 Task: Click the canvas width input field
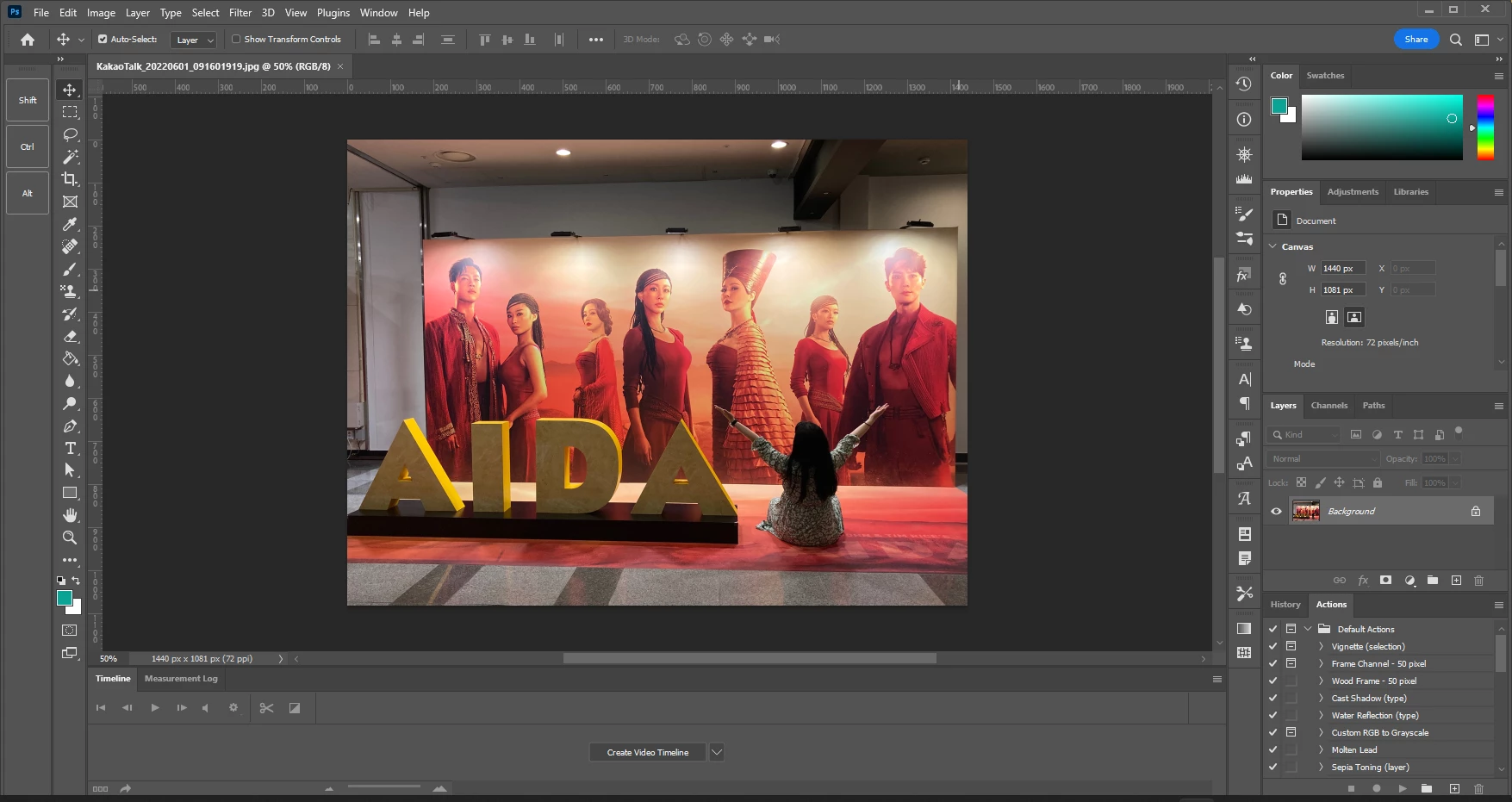tap(1343, 269)
